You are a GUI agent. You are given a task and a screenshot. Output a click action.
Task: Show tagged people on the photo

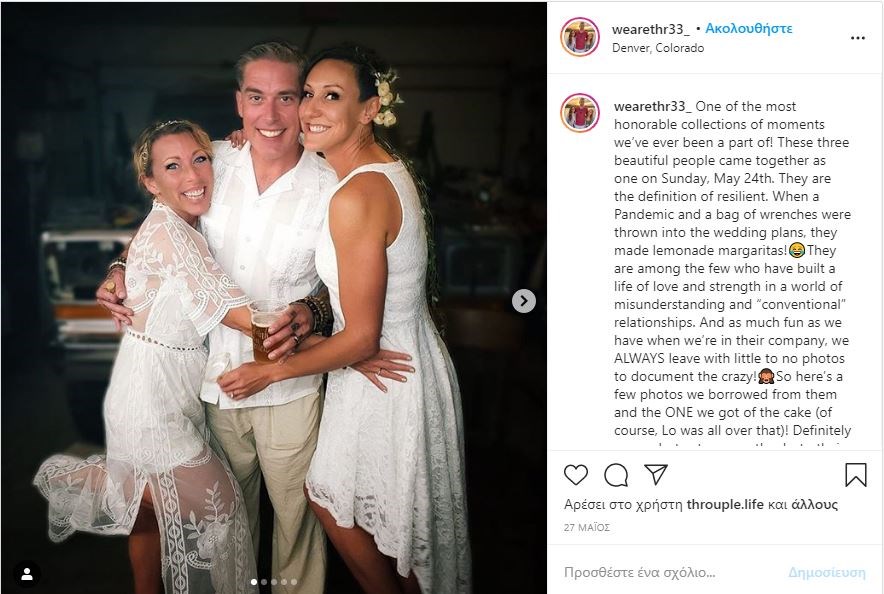pyautogui.click(x=26, y=574)
